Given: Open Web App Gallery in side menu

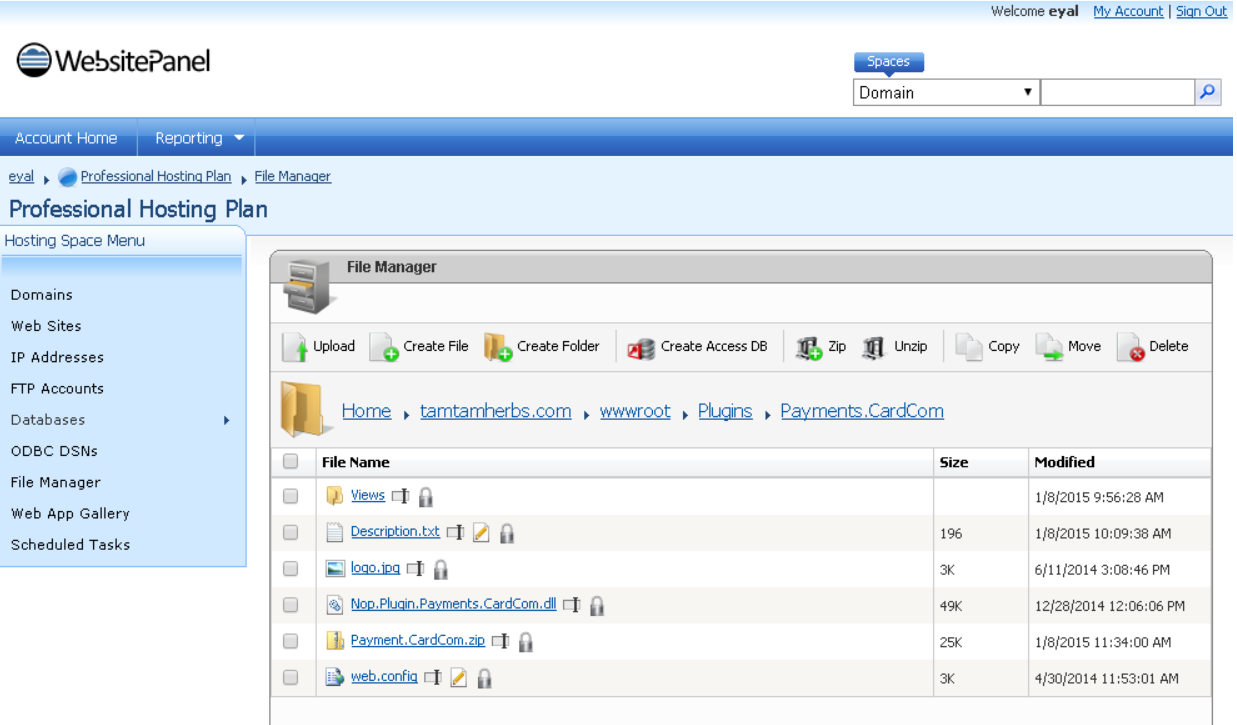Looking at the screenshot, I should (x=70, y=513).
